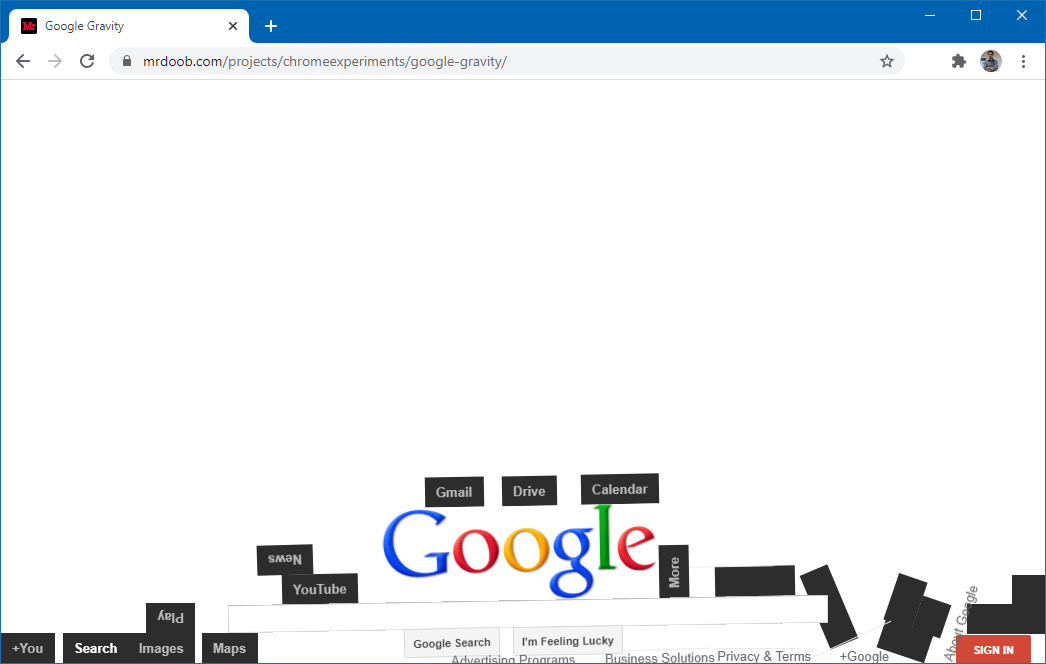
Task: Click the forward navigation arrow
Action: click(x=55, y=61)
